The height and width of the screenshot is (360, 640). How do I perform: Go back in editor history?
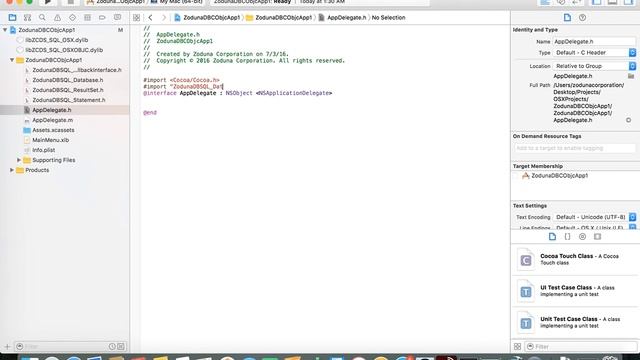click(150, 18)
